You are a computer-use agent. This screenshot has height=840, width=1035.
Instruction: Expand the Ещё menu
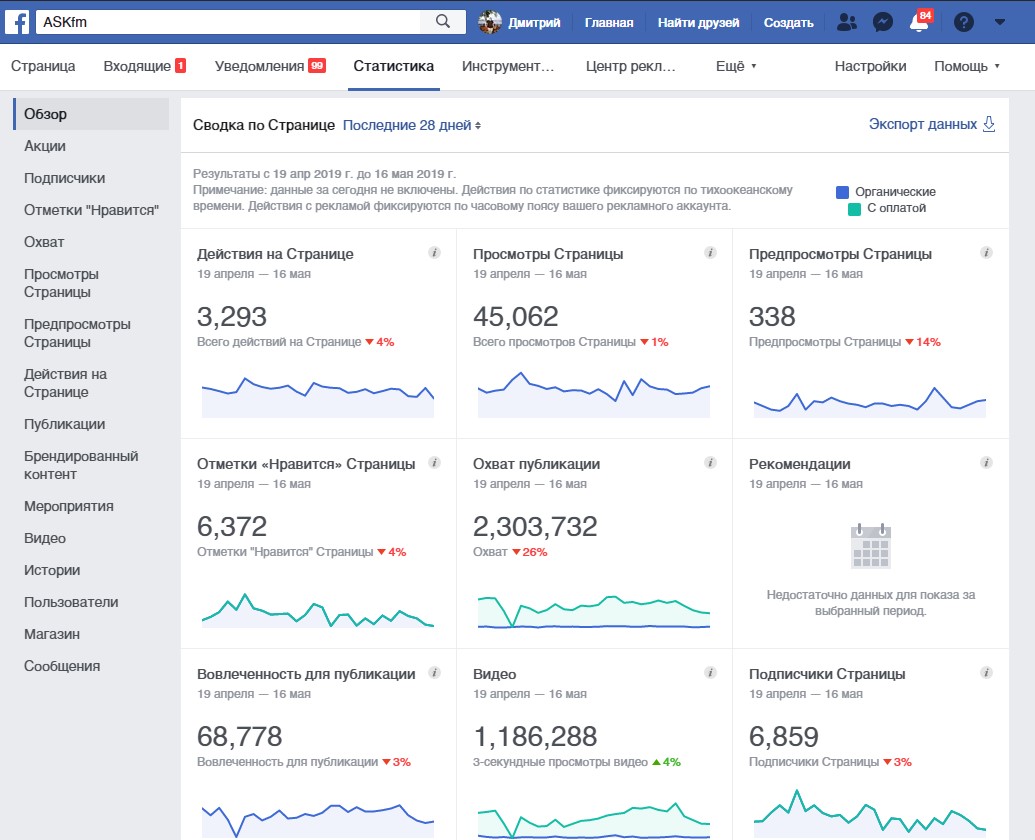[x=735, y=66]
